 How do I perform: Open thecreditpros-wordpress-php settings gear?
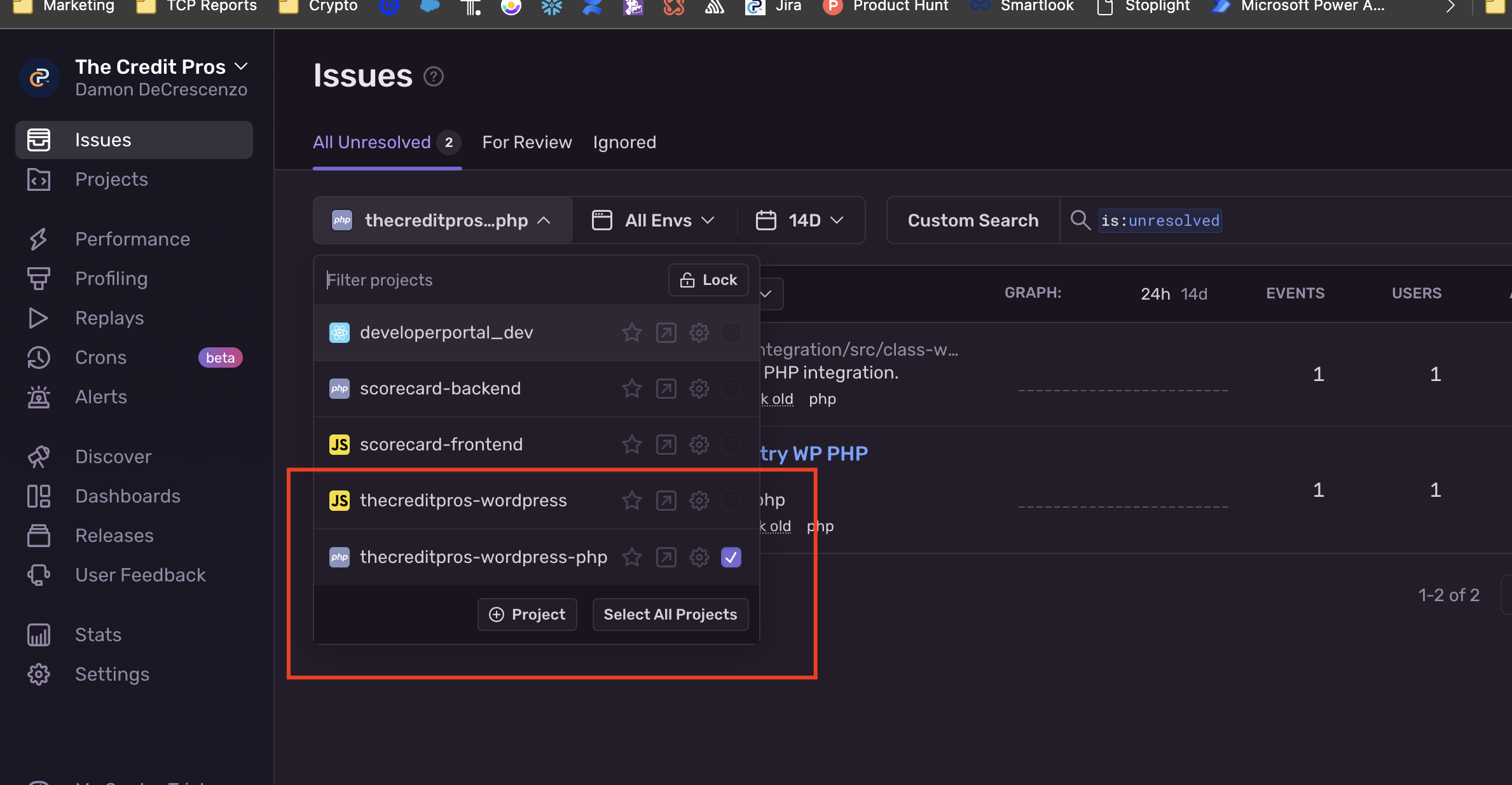699,557
